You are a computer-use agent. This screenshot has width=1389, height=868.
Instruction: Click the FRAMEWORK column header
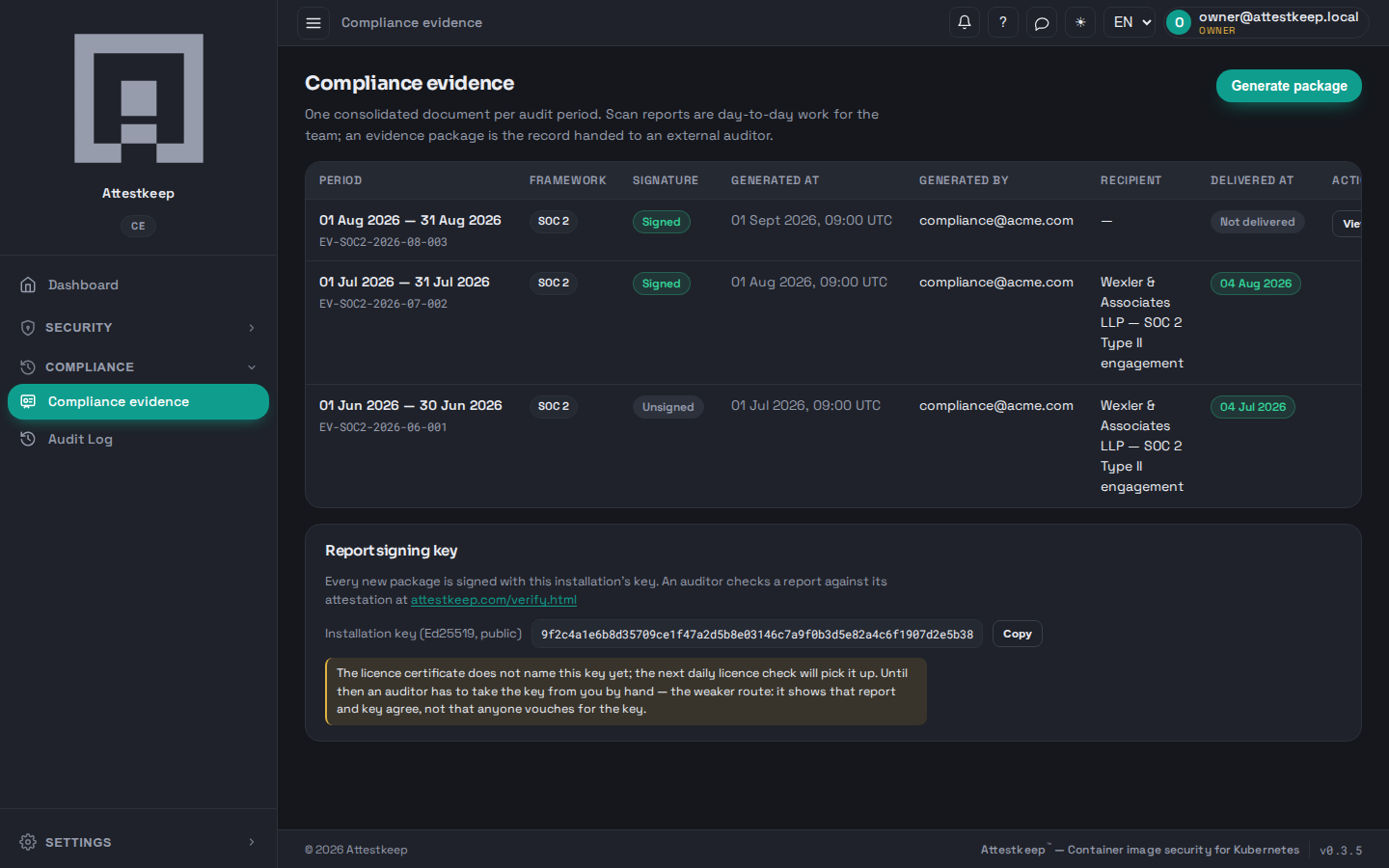(x=567, y=180)
